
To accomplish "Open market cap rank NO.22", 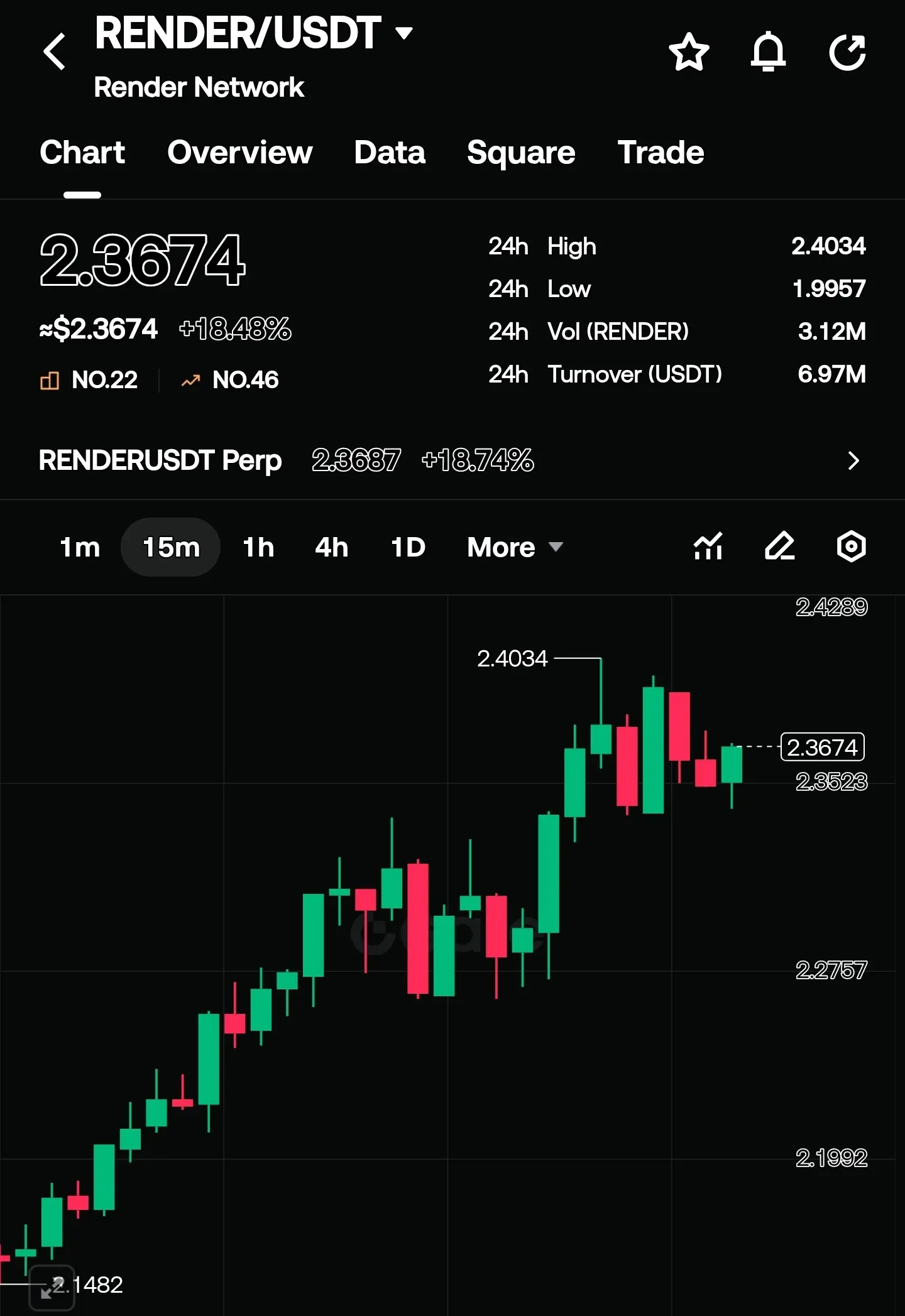I will tap(89, 380).
